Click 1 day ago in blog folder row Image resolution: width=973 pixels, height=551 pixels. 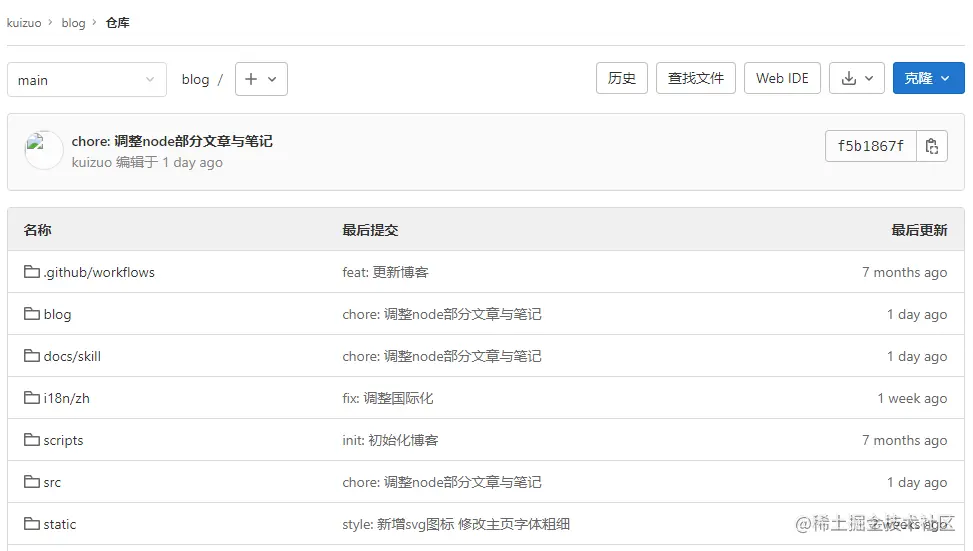[x=917, y=315]
